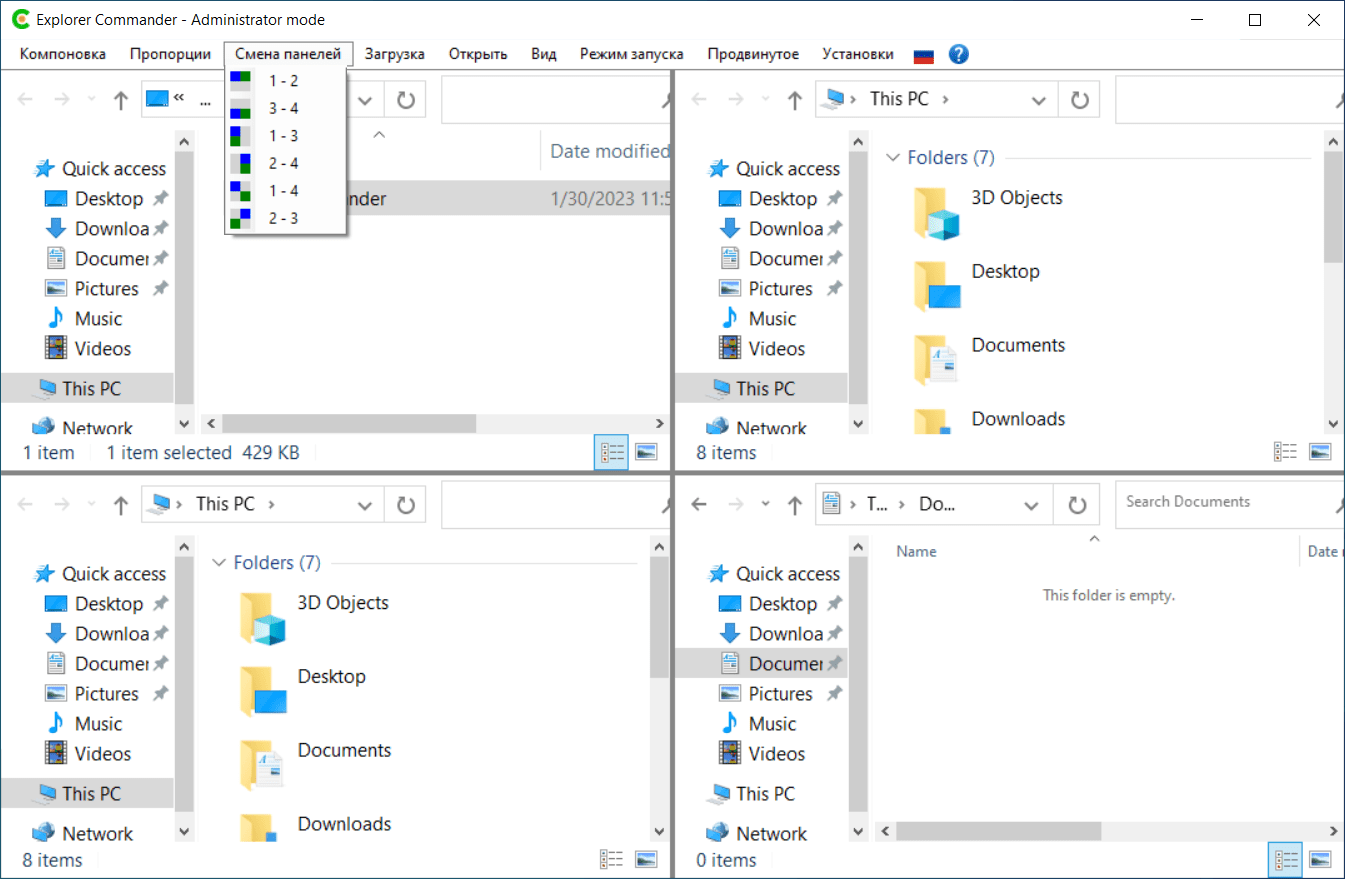Swap panels 1 - 3
Image resolution: width=1345 pixels, height=879 pixels.
tap(286, 136)
